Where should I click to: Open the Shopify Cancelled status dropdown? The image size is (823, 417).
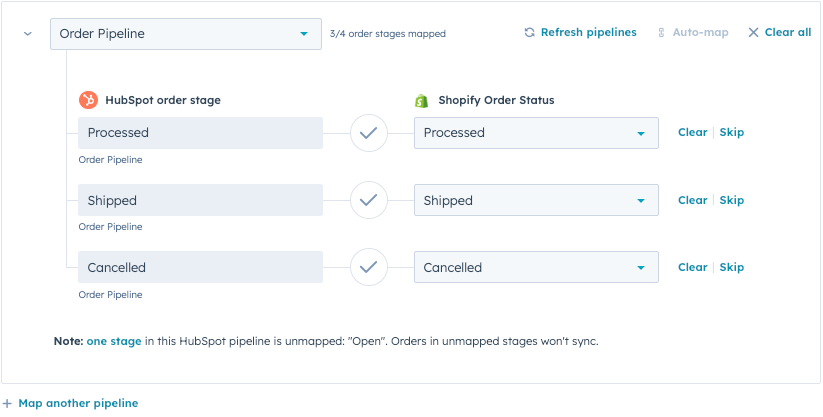point(536,267)
